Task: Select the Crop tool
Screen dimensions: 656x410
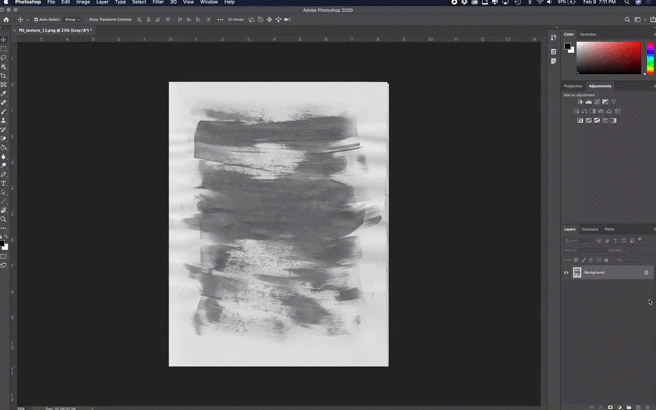Action: click(x=3, y=76)
